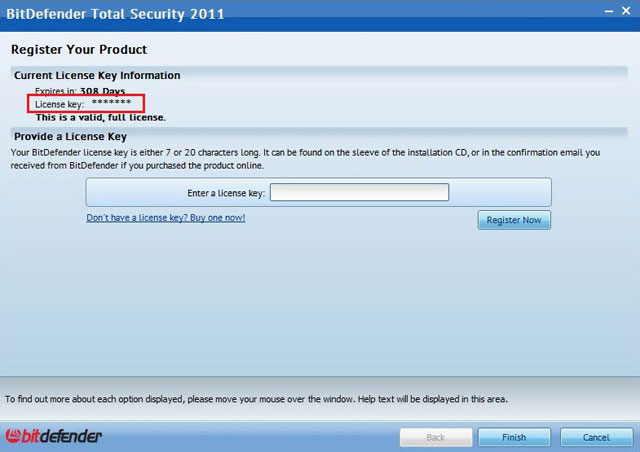640x452 pixels.
Task: Click the grayed-out Back button
Action: pyautogui.click(x=436, y=437)
